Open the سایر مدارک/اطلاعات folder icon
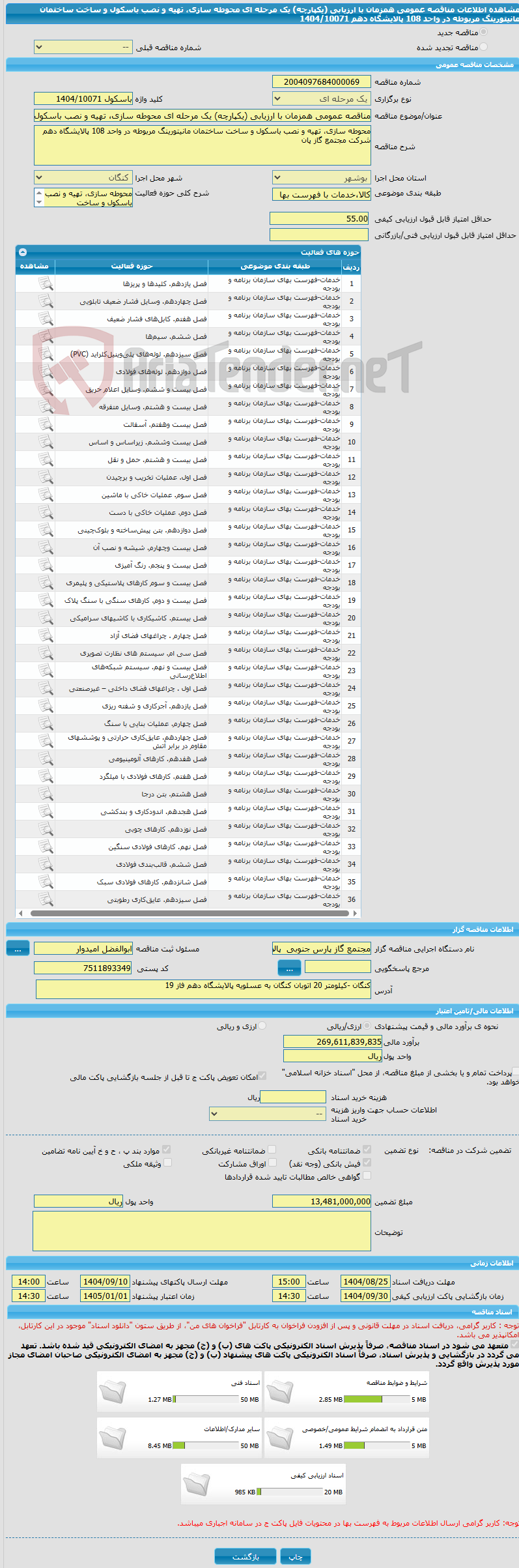The image size is (519, 1568). click(113, 1438)
